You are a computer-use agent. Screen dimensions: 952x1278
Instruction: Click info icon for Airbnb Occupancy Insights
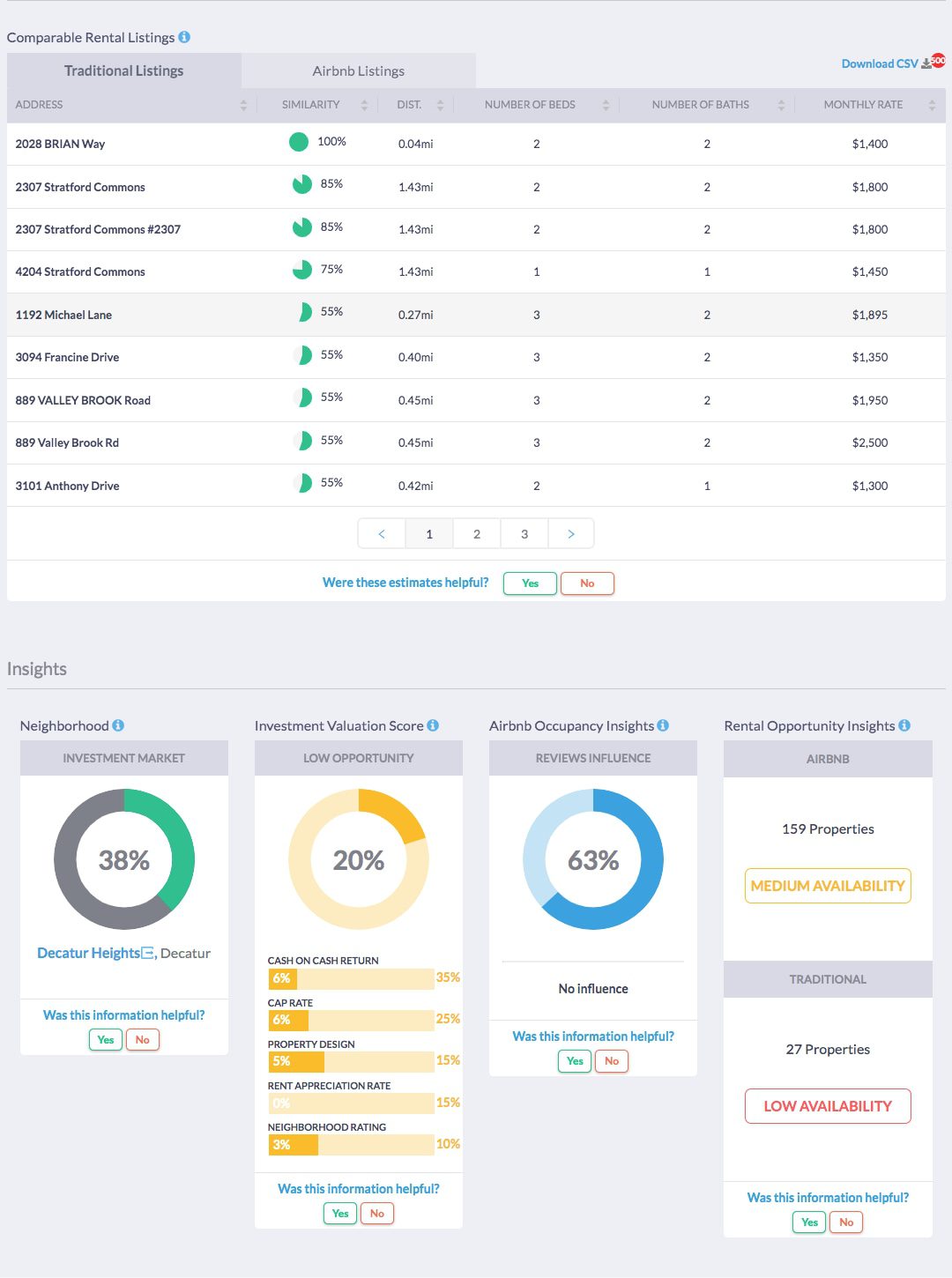663,725
